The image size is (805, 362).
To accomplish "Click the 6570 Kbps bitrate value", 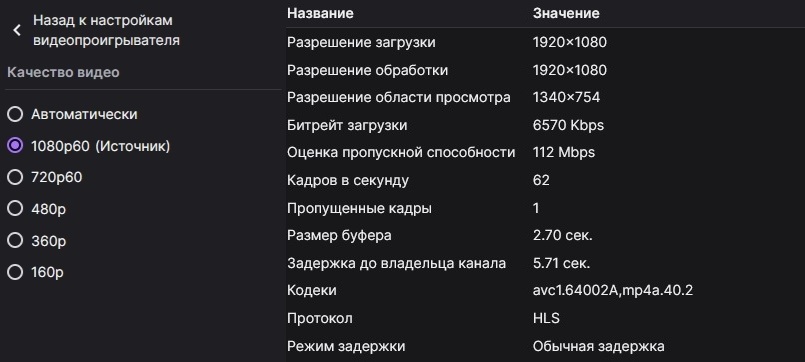I will tap(568, 125).
